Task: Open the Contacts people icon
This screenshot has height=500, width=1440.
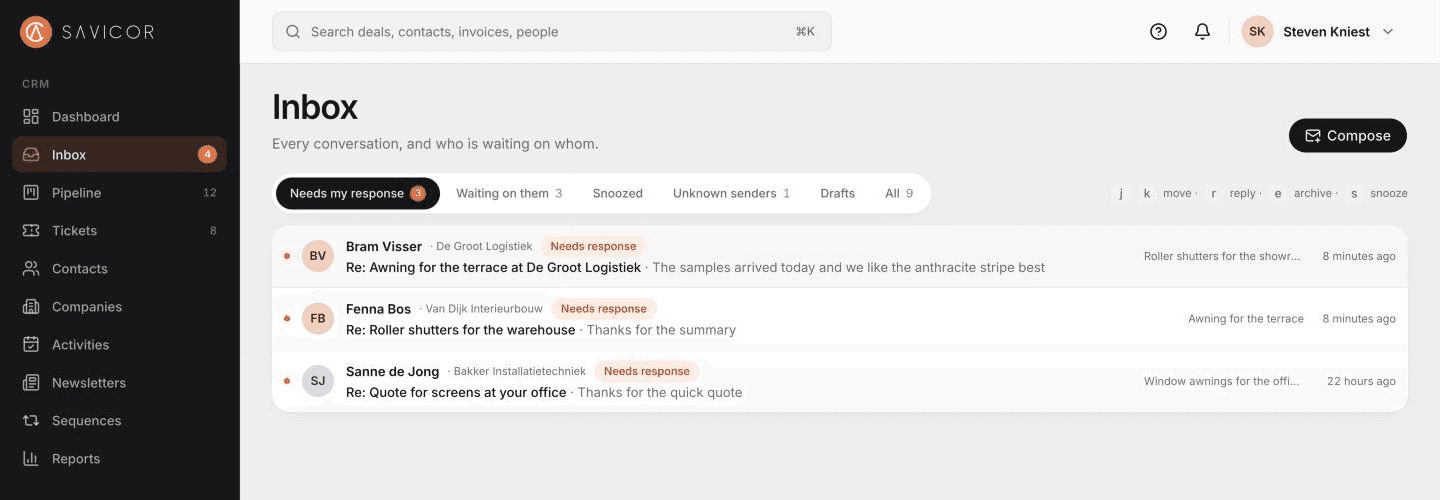Action: [x=31, y=269]
